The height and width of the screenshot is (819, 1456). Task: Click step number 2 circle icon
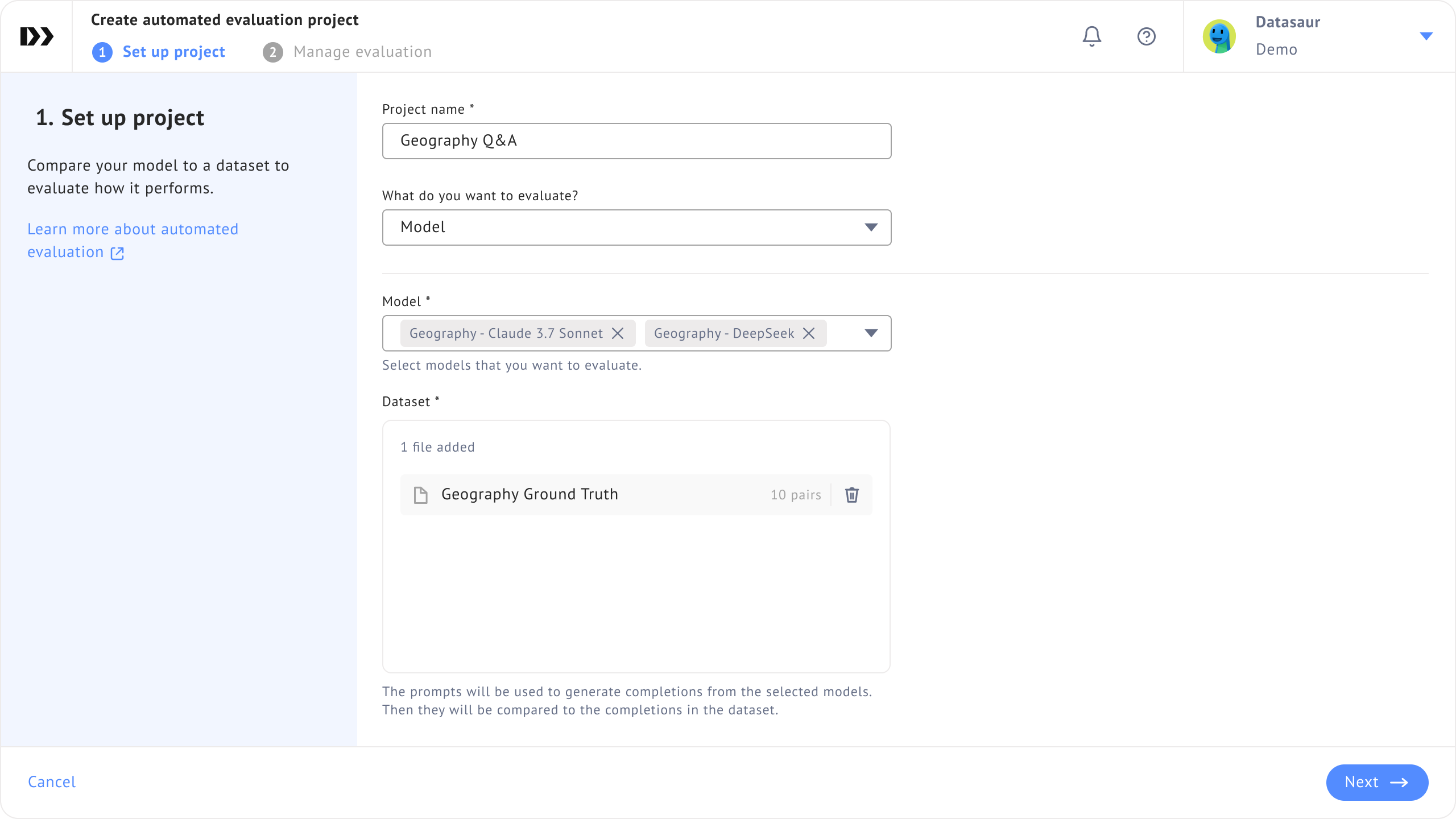click(x=273, y=52)
